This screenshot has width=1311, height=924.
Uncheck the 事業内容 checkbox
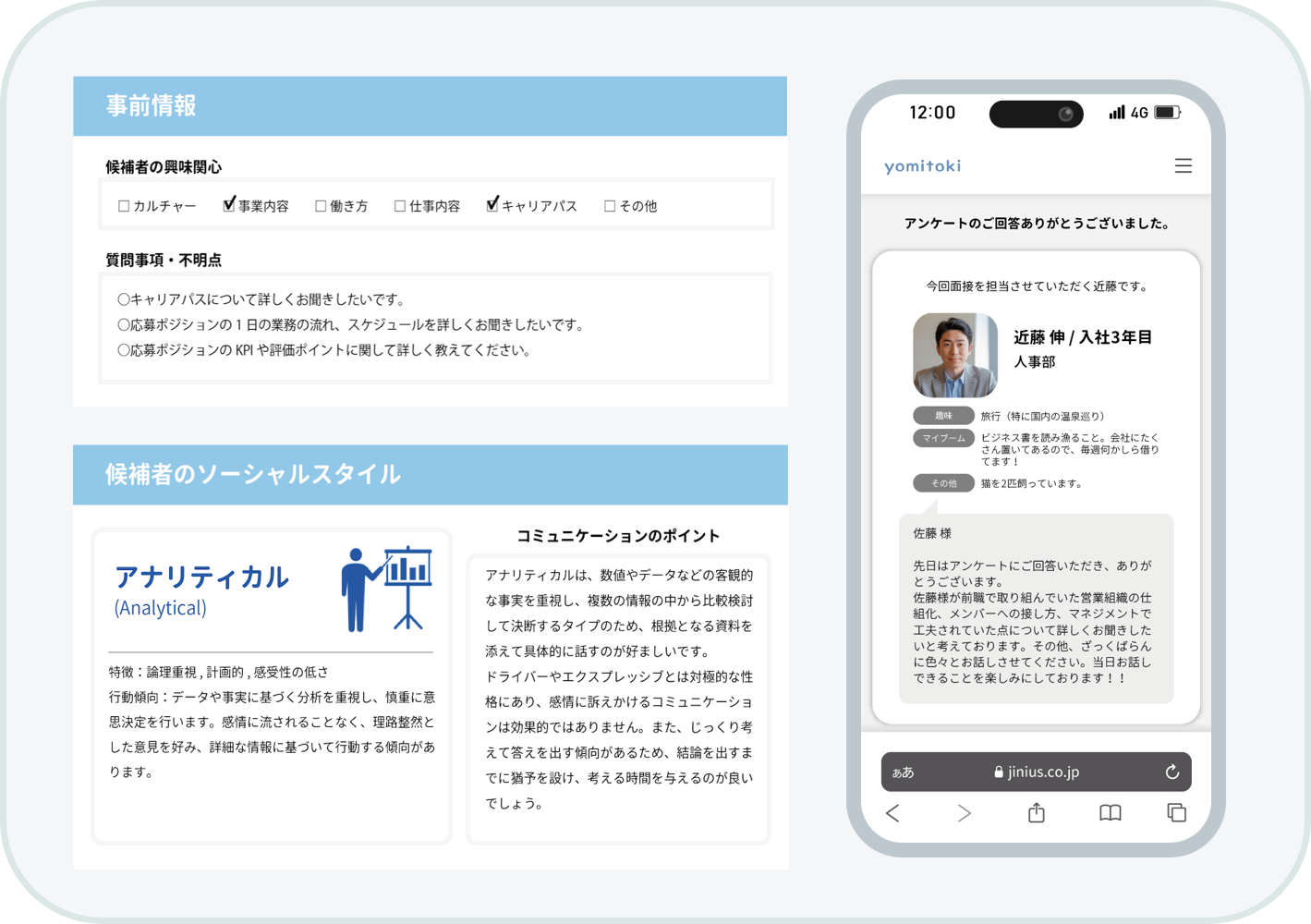229,205
